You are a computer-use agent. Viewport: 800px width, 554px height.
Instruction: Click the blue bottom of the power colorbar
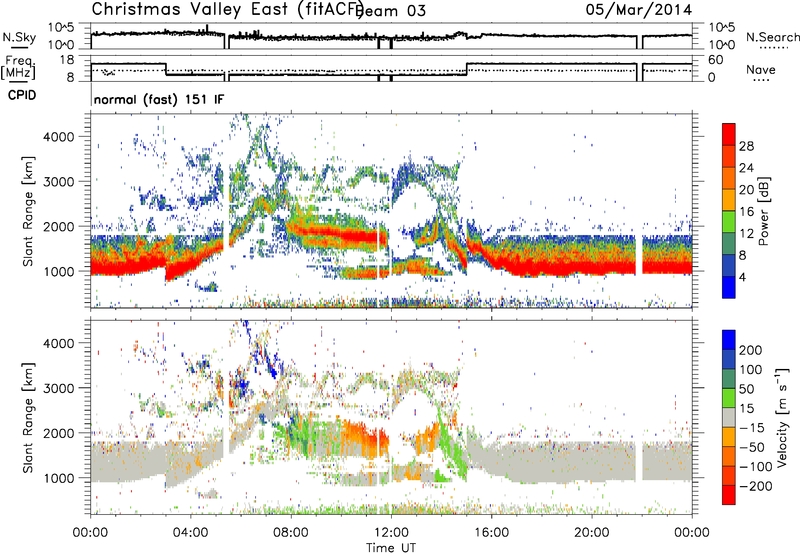(x=729, y=287)
